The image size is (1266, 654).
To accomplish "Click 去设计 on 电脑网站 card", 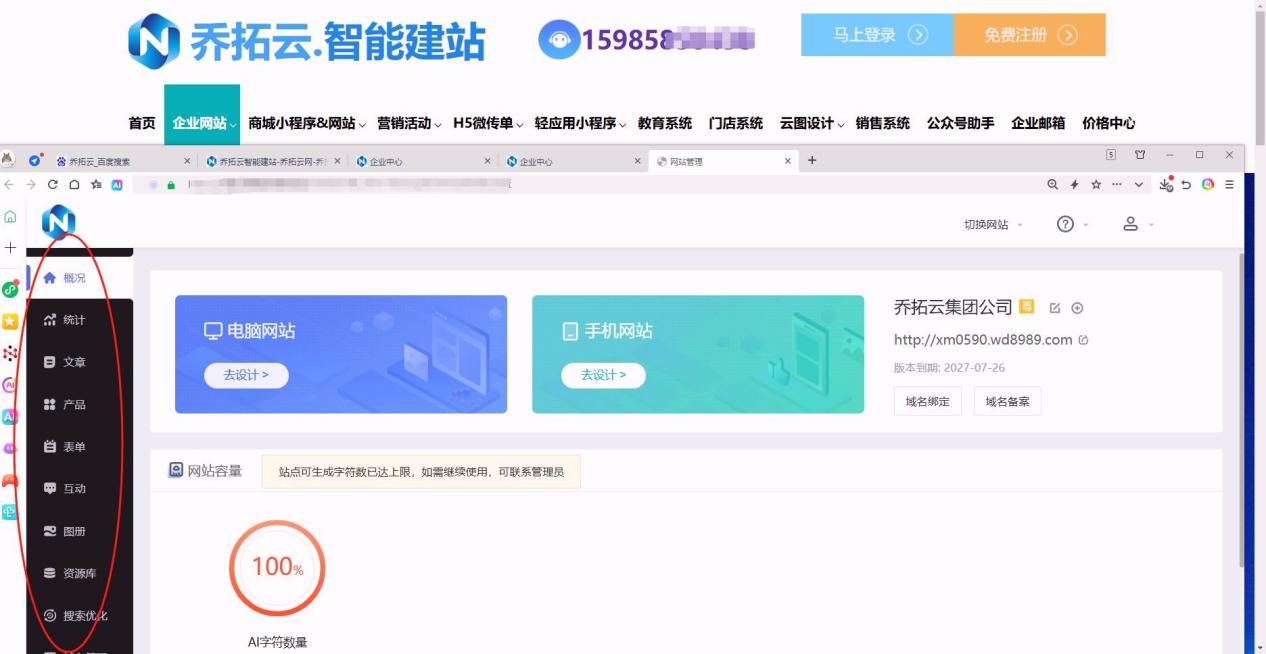I will click(x=246, y=375).
